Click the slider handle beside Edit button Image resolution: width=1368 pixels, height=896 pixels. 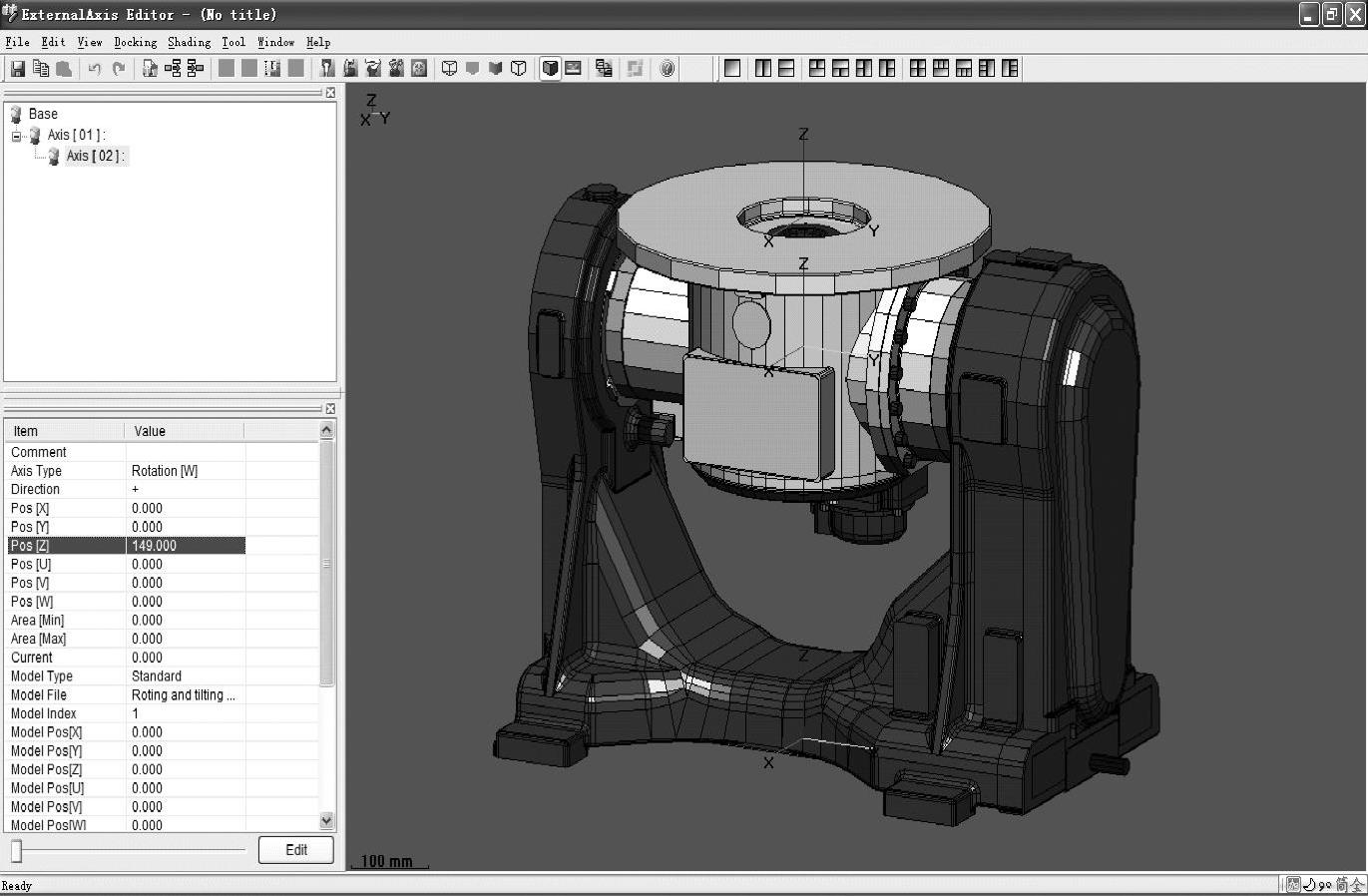[x=17, y=850]
